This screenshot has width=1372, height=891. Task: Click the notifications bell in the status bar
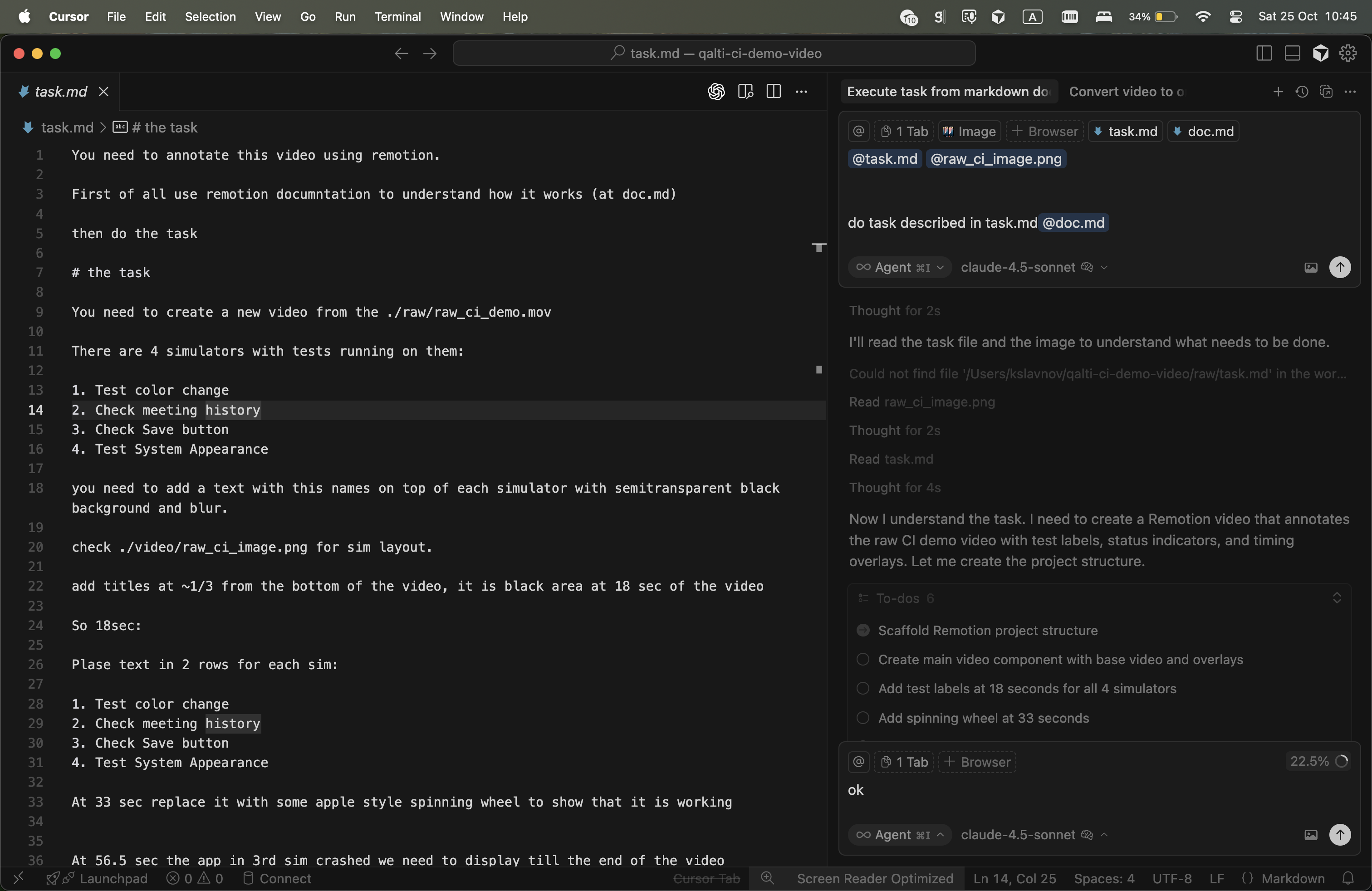(1348, 878)
